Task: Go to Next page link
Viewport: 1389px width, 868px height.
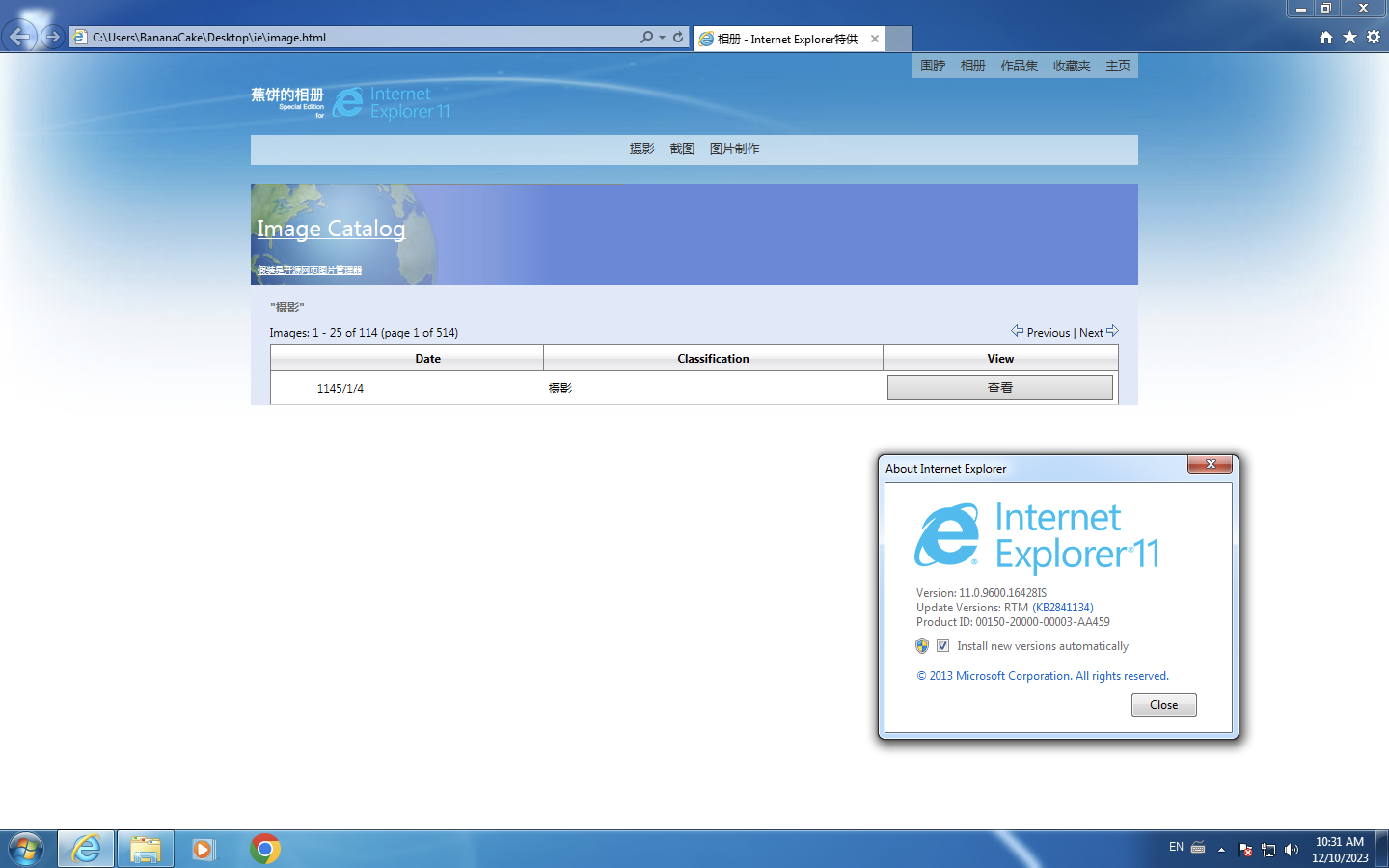Action: coord(1090,332)
